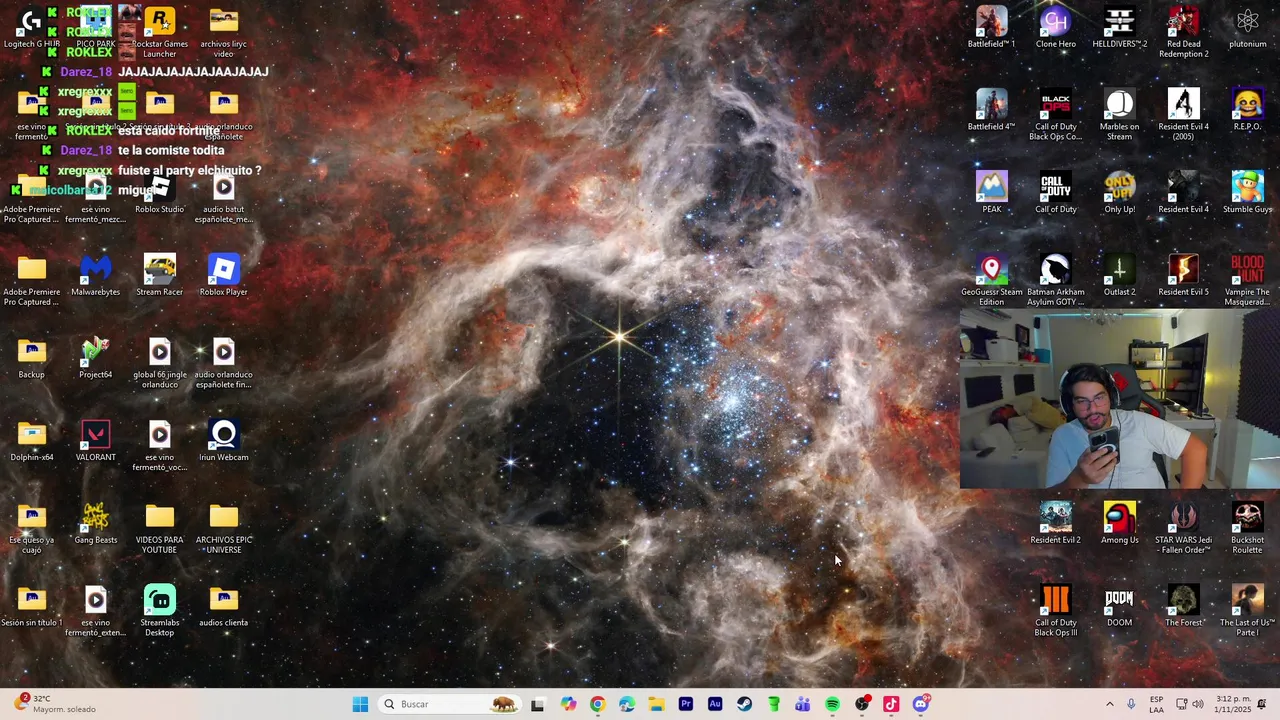Viewport: 1280px width, 720px height.
Task: Launch HELLDIVERS 2 shortcut
Action: pos(1119,28)
